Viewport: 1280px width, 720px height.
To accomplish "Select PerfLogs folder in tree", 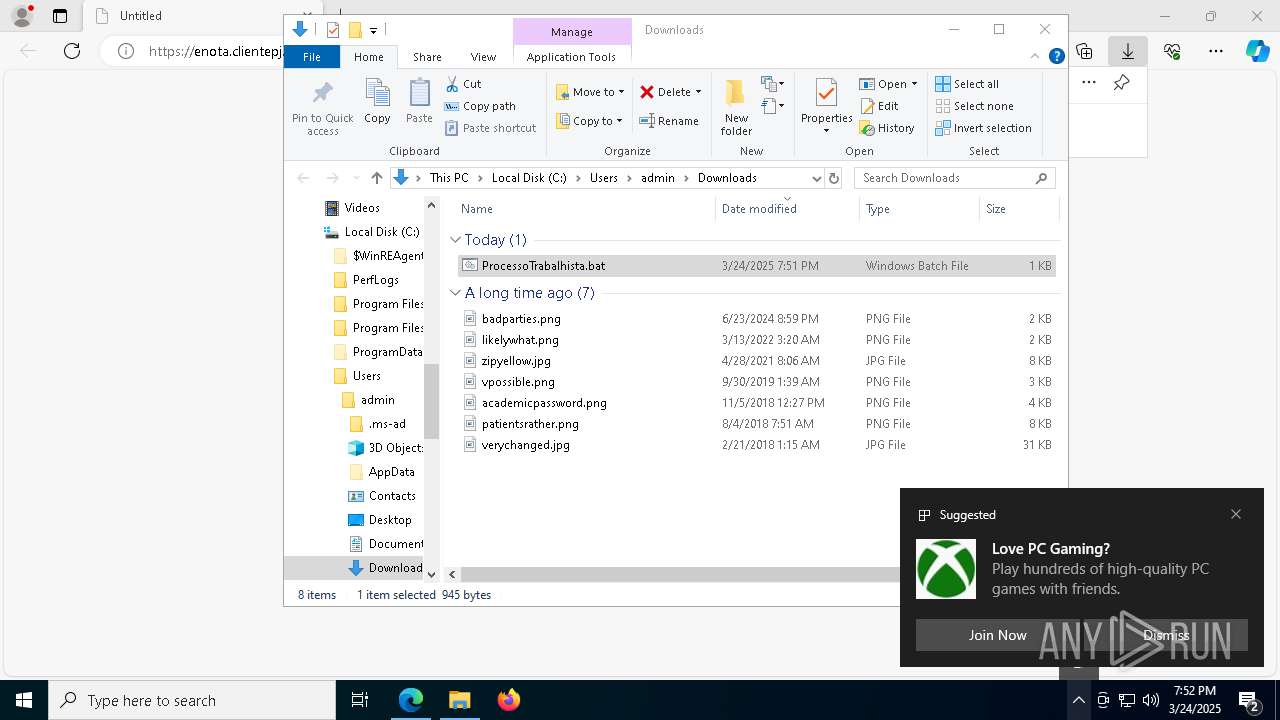I will click(375, 280).
